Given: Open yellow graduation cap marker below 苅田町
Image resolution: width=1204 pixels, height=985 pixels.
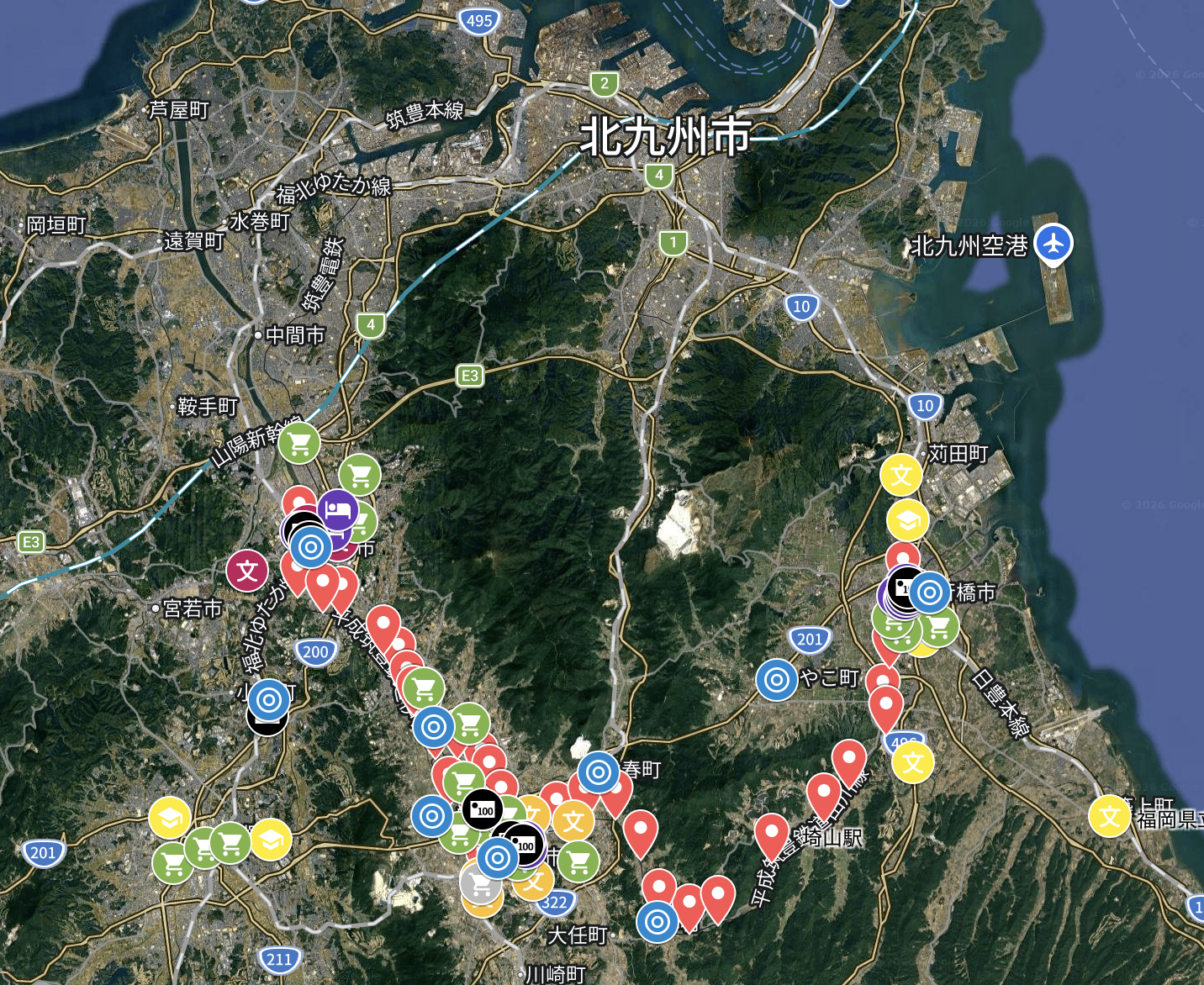Looking at the screenshot, I should point(907,521).
